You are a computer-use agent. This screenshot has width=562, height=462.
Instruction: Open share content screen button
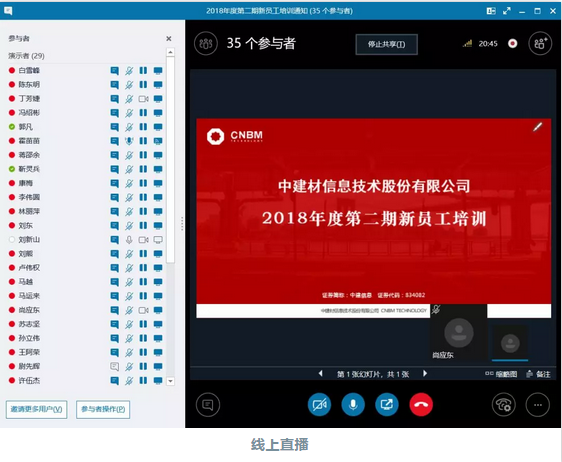pos(387,405)
